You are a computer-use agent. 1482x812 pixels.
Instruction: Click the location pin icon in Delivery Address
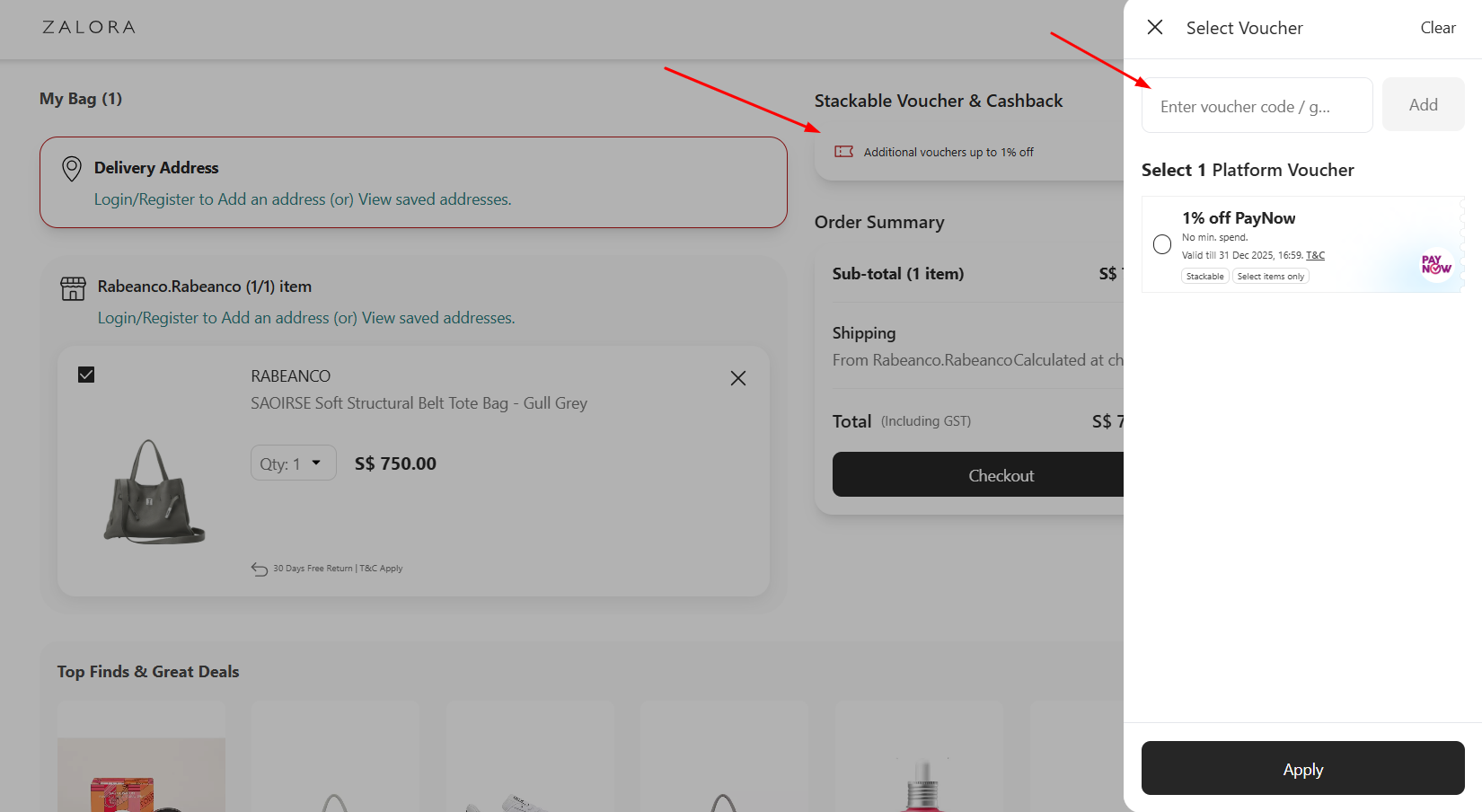click(72, 168)
